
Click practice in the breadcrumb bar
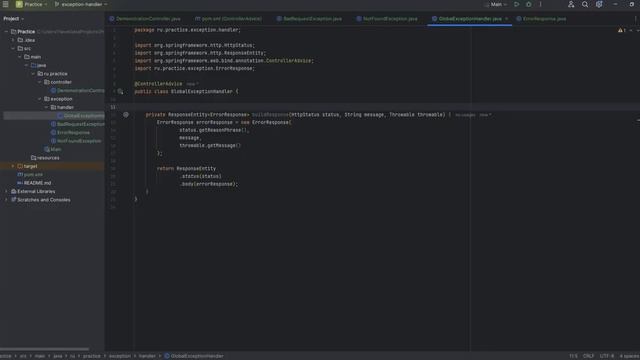click(x=91, y=356)
